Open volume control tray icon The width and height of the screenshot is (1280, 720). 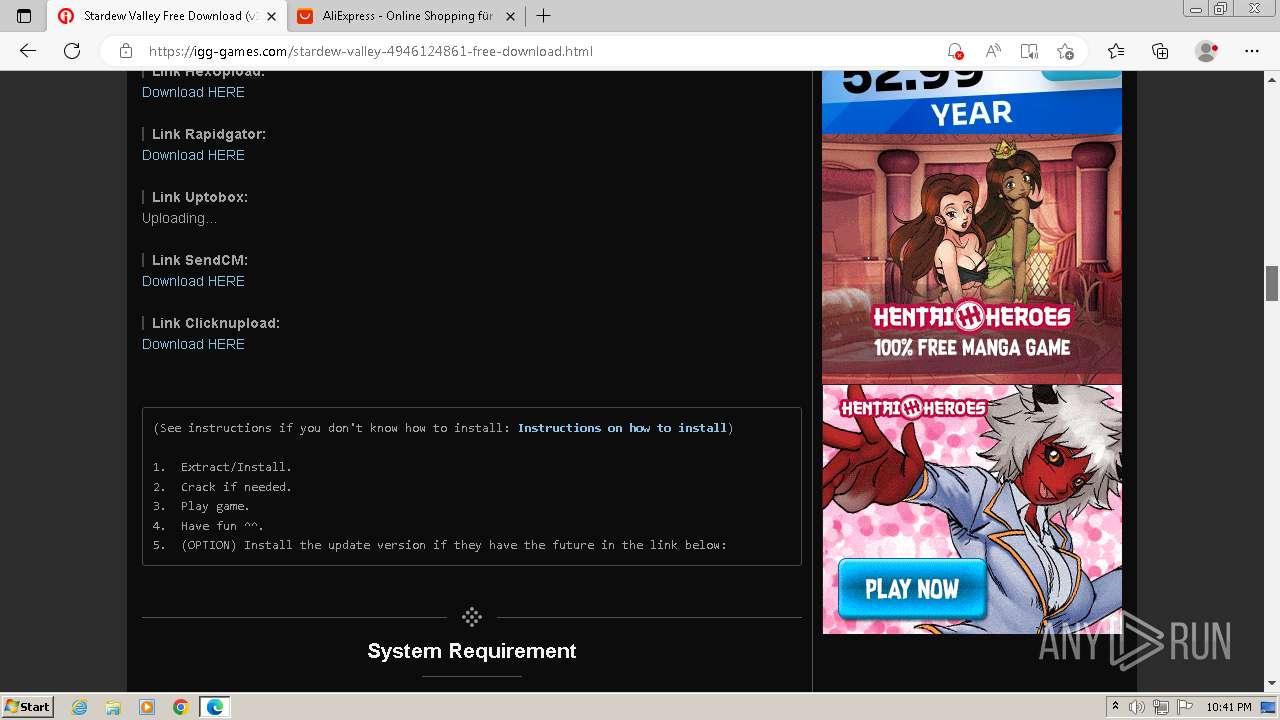pos(1137,707)
